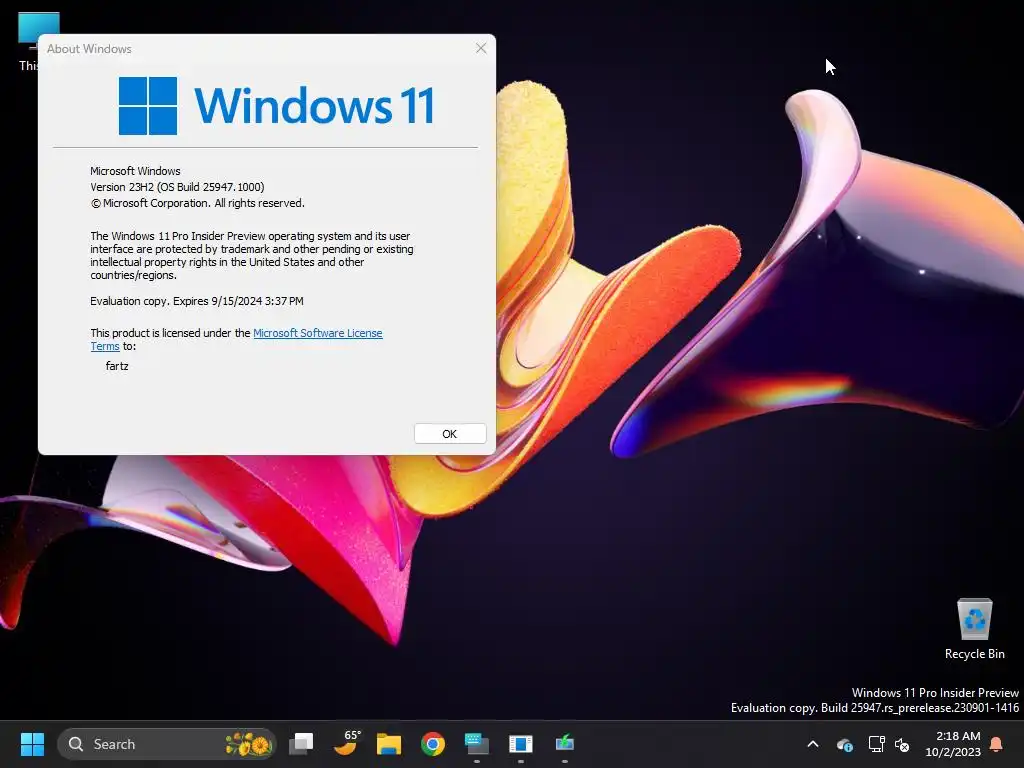1024x768 pixels.
Task: Launch File Explorer from taskbar
Action: coord(389,744)
